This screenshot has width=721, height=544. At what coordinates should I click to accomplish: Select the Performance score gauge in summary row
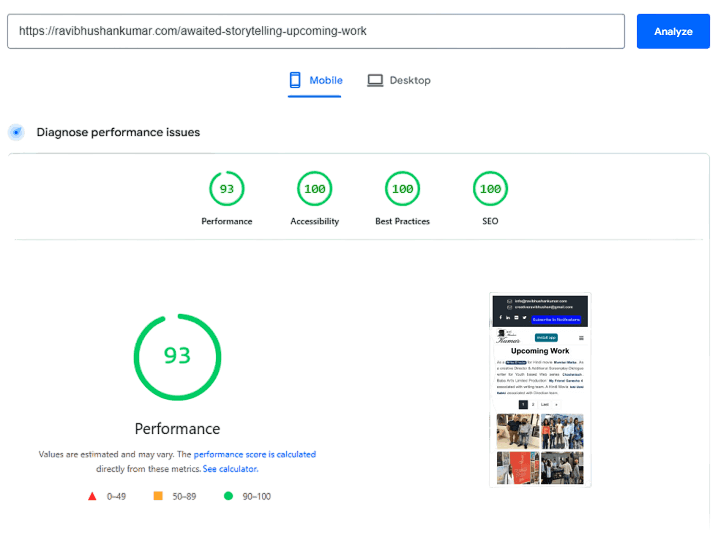[x=227, y=188]
